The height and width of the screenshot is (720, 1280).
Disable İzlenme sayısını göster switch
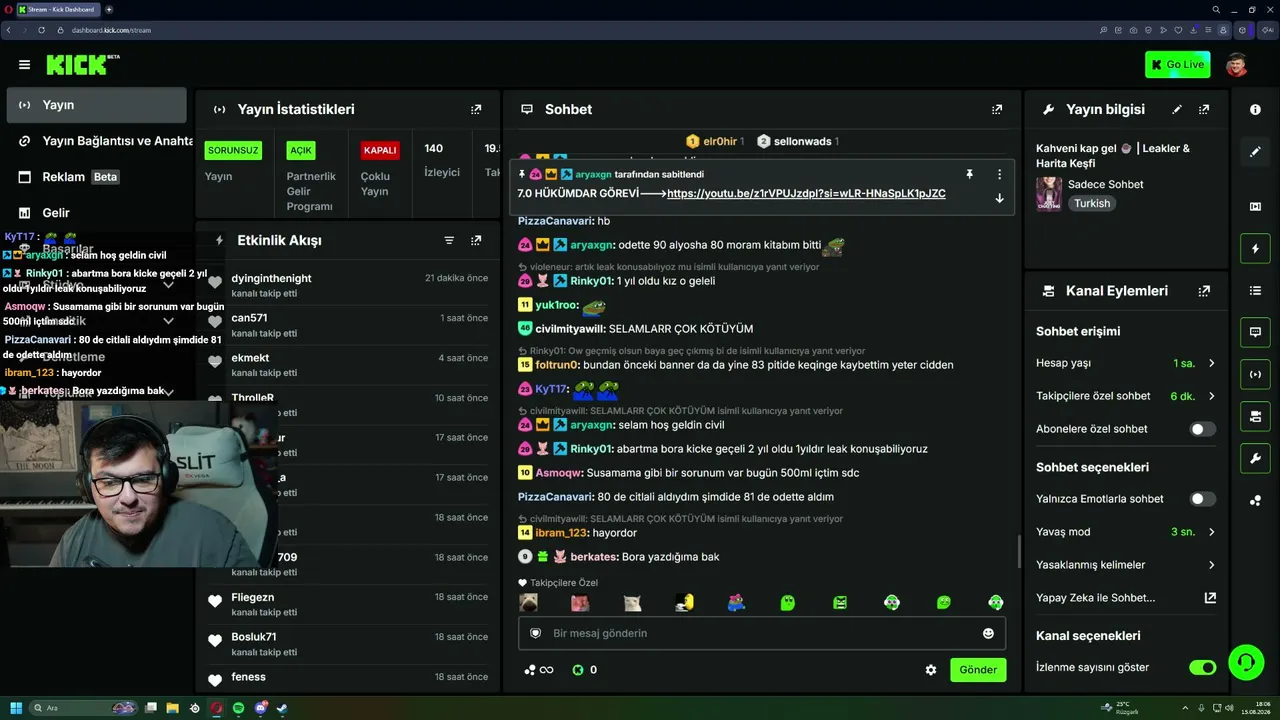point(1202,667)
